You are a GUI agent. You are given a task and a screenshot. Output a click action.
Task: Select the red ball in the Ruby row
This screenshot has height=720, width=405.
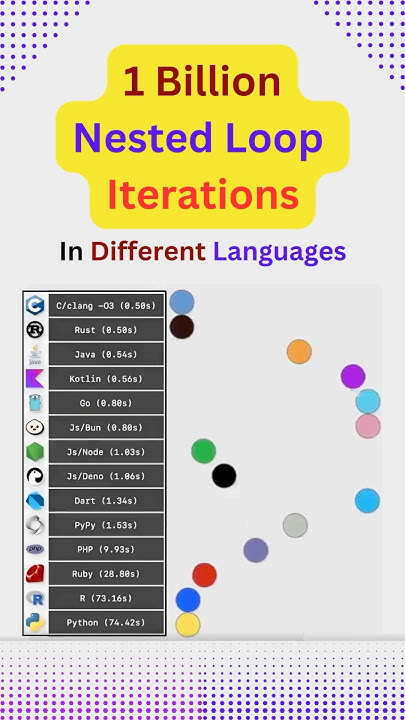click(x=204, y=575)
